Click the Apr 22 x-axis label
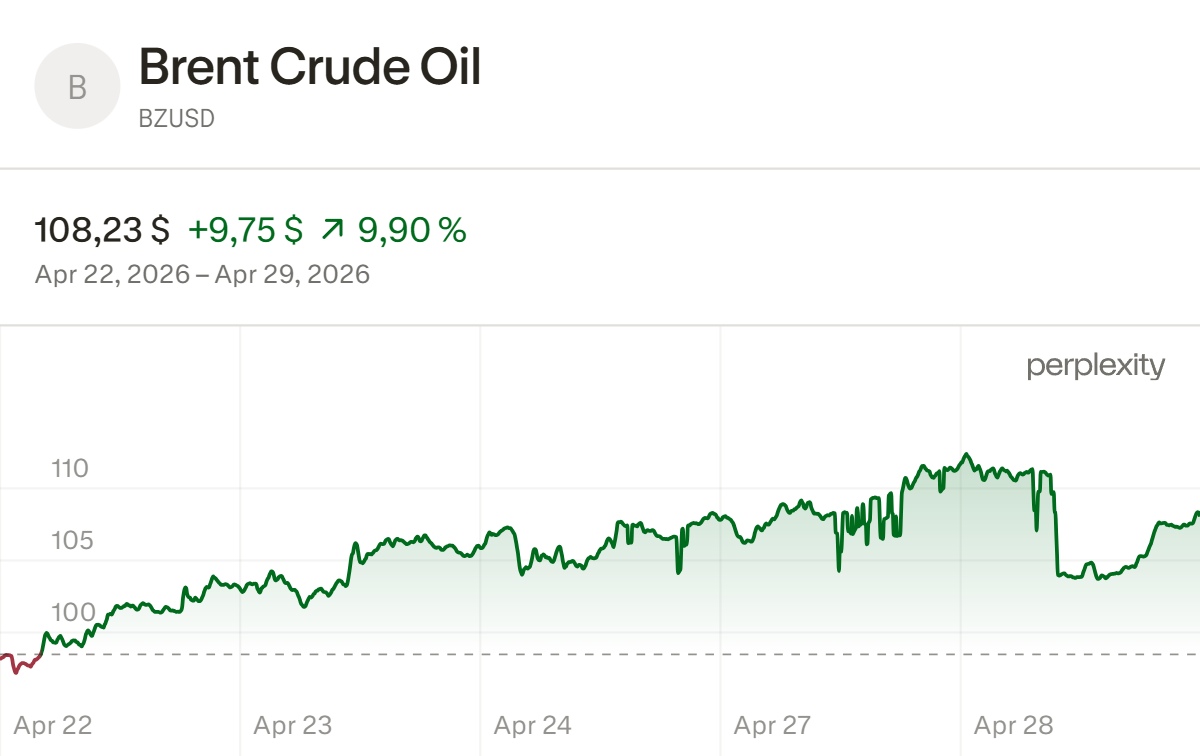Screen dimensions: 1200x756 [53, 725]
